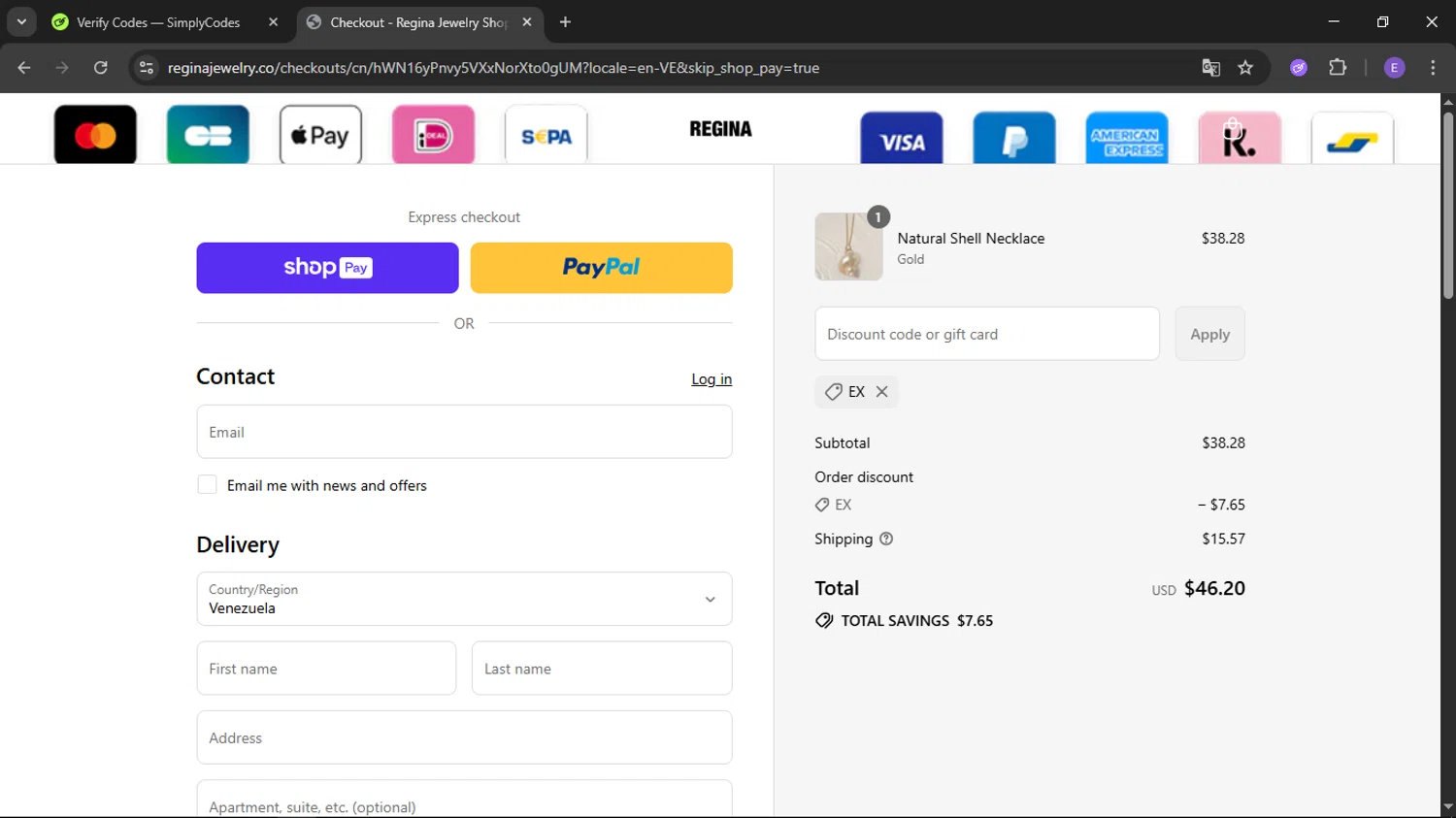
Task: Open the tab search dropdown arrow
Action: [x=21, y=21]
